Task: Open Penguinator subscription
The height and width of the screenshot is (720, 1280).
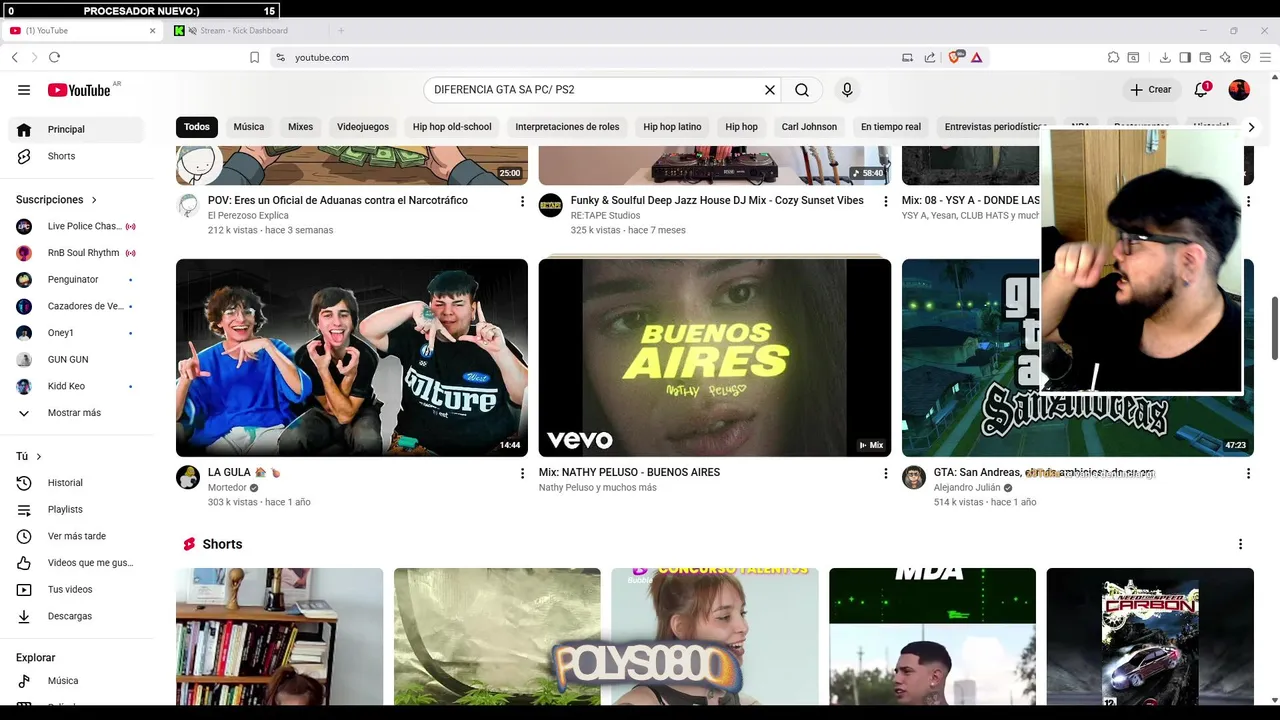Action: point(76,279)
